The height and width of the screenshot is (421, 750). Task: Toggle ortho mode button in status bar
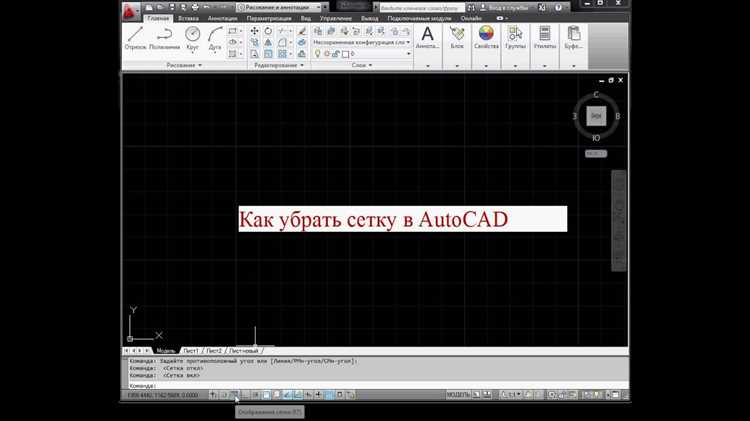coord(244,395)
